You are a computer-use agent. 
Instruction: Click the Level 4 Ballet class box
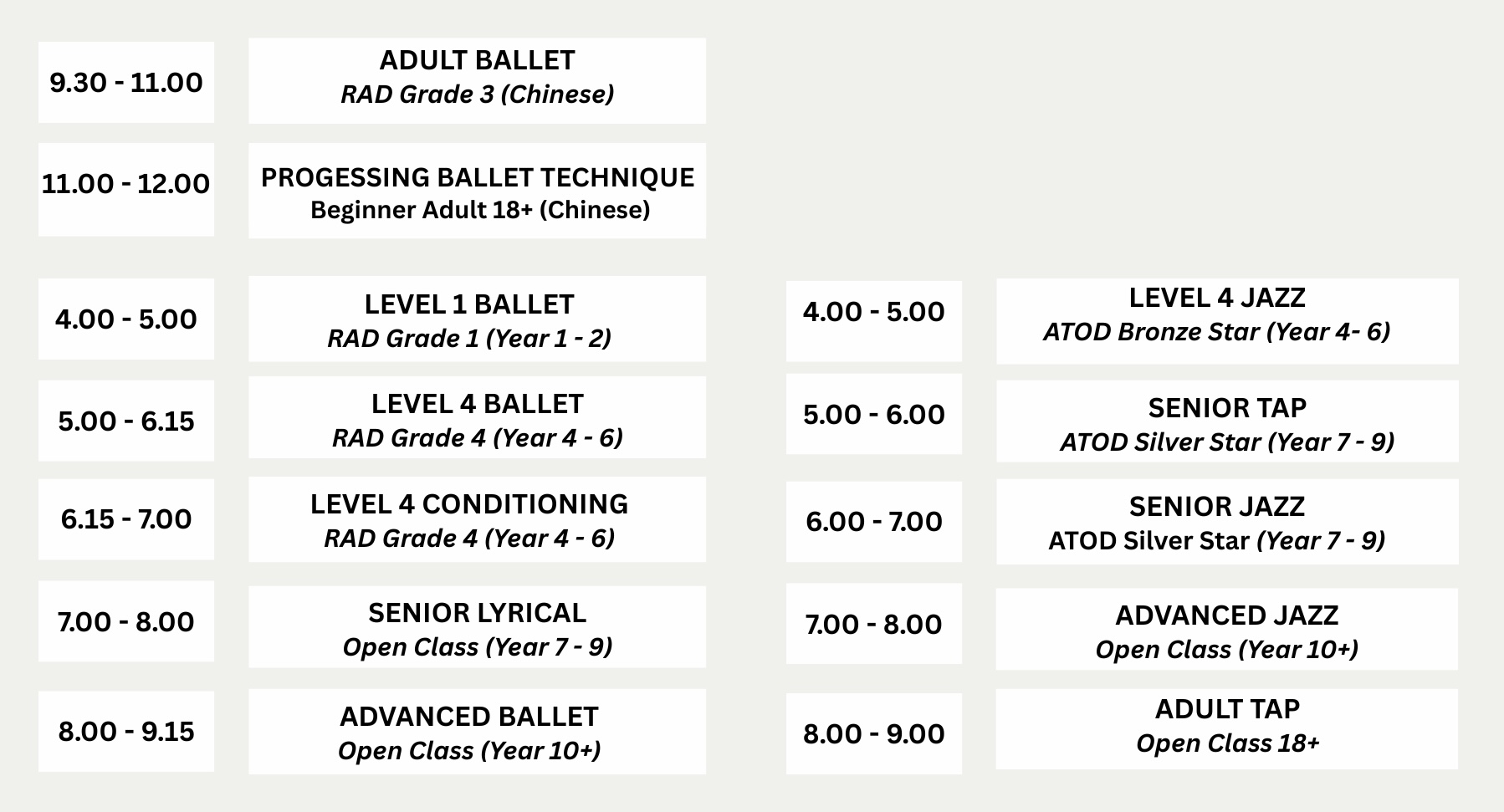(x=477, y=417)
